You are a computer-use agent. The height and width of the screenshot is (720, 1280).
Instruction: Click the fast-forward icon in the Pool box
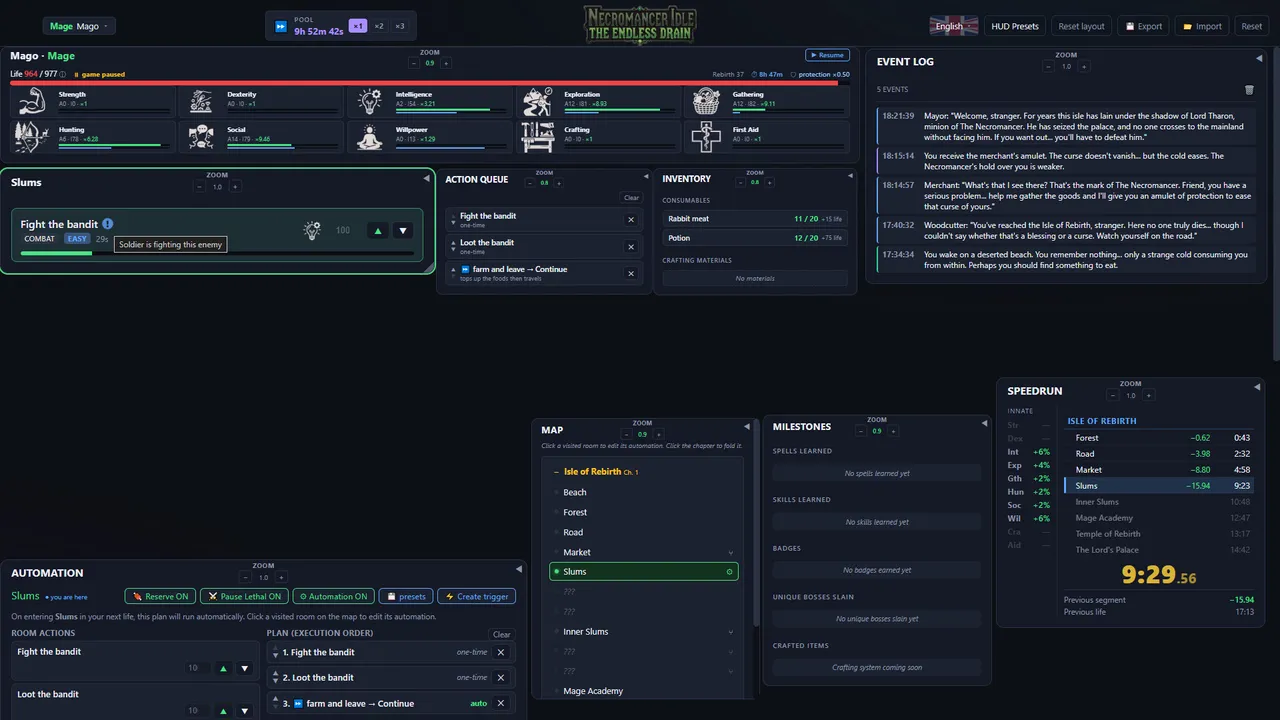(281, 26)
